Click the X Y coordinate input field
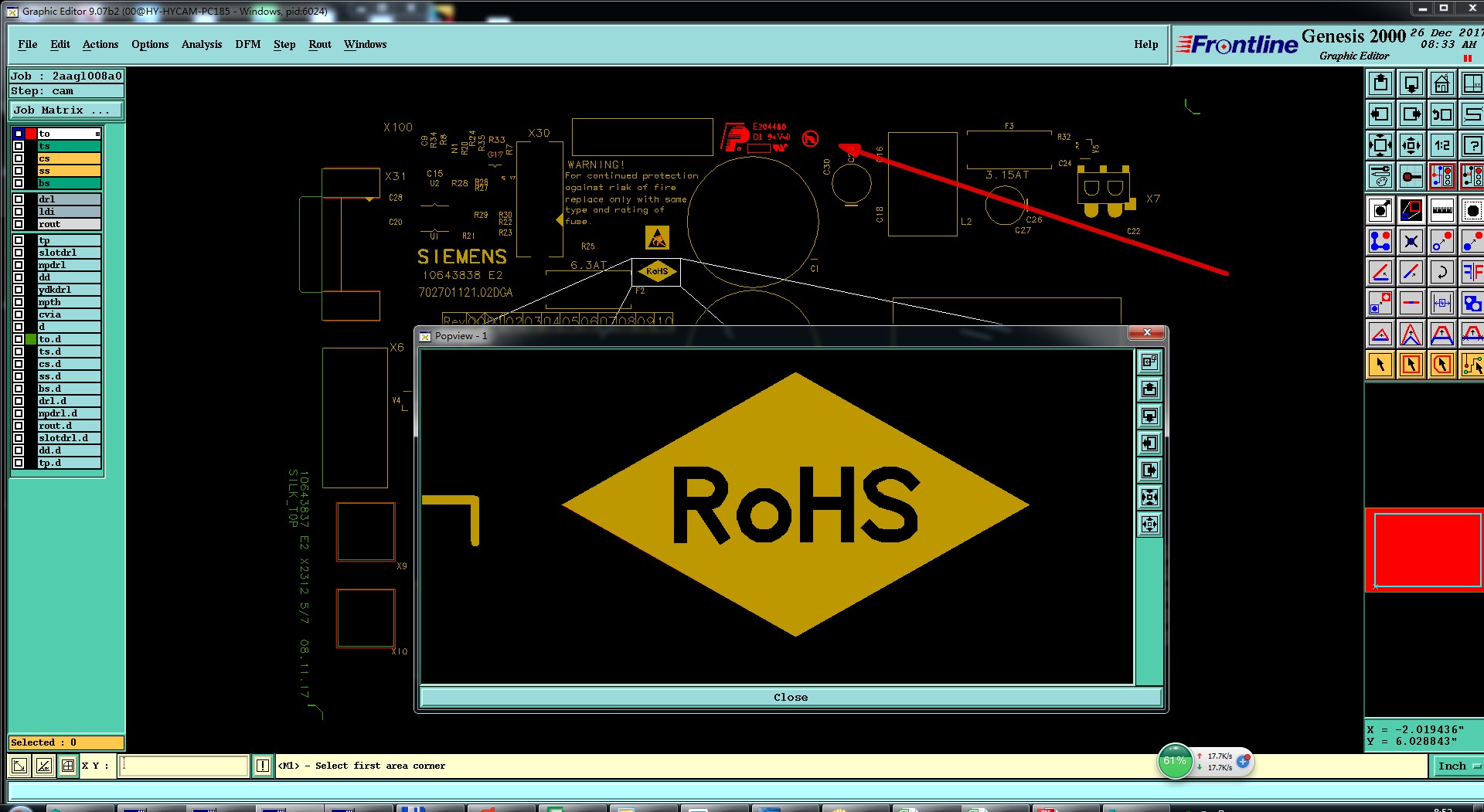Viewport: 1484px width, 812px height. [x=184, y=766]
